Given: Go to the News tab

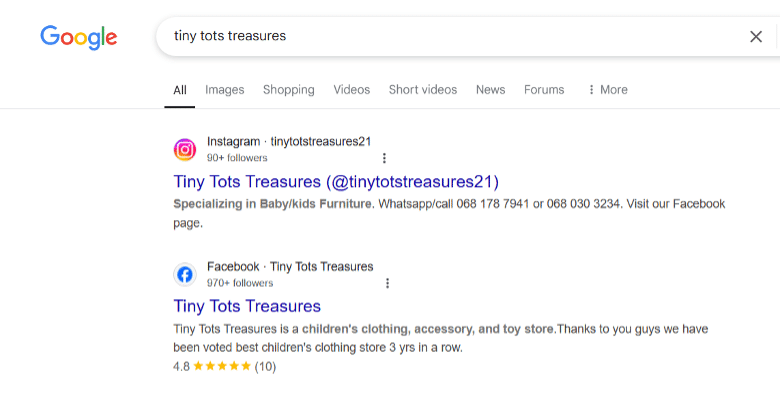Looking at the screenshot, I should point(490,90).
